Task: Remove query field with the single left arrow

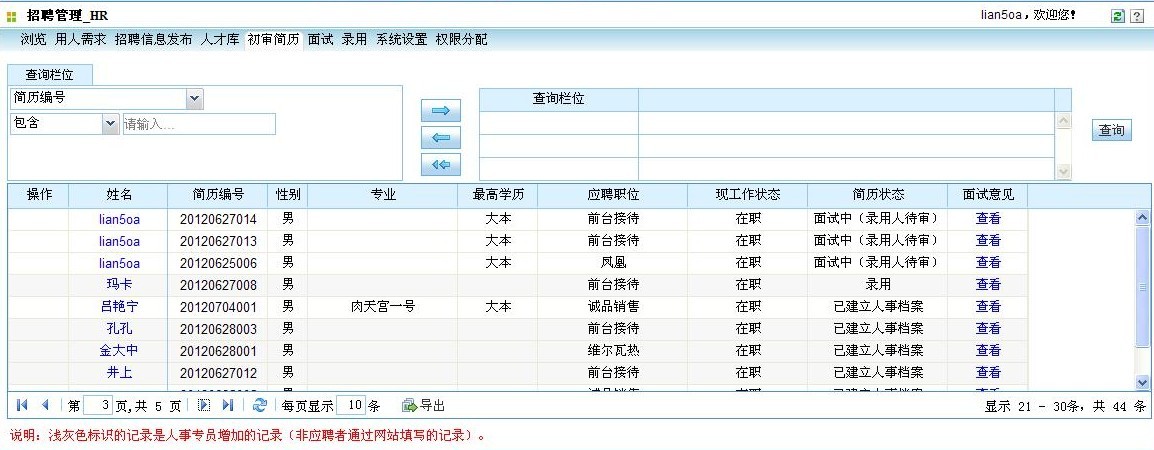Action: [x=440, y=137]
